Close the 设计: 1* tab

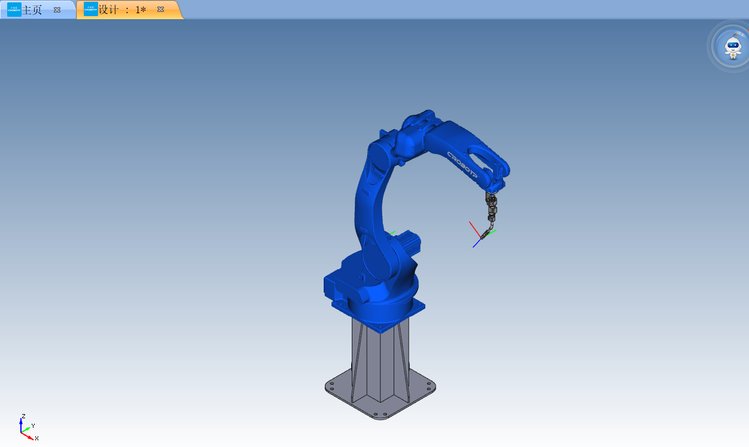(160, 9)
